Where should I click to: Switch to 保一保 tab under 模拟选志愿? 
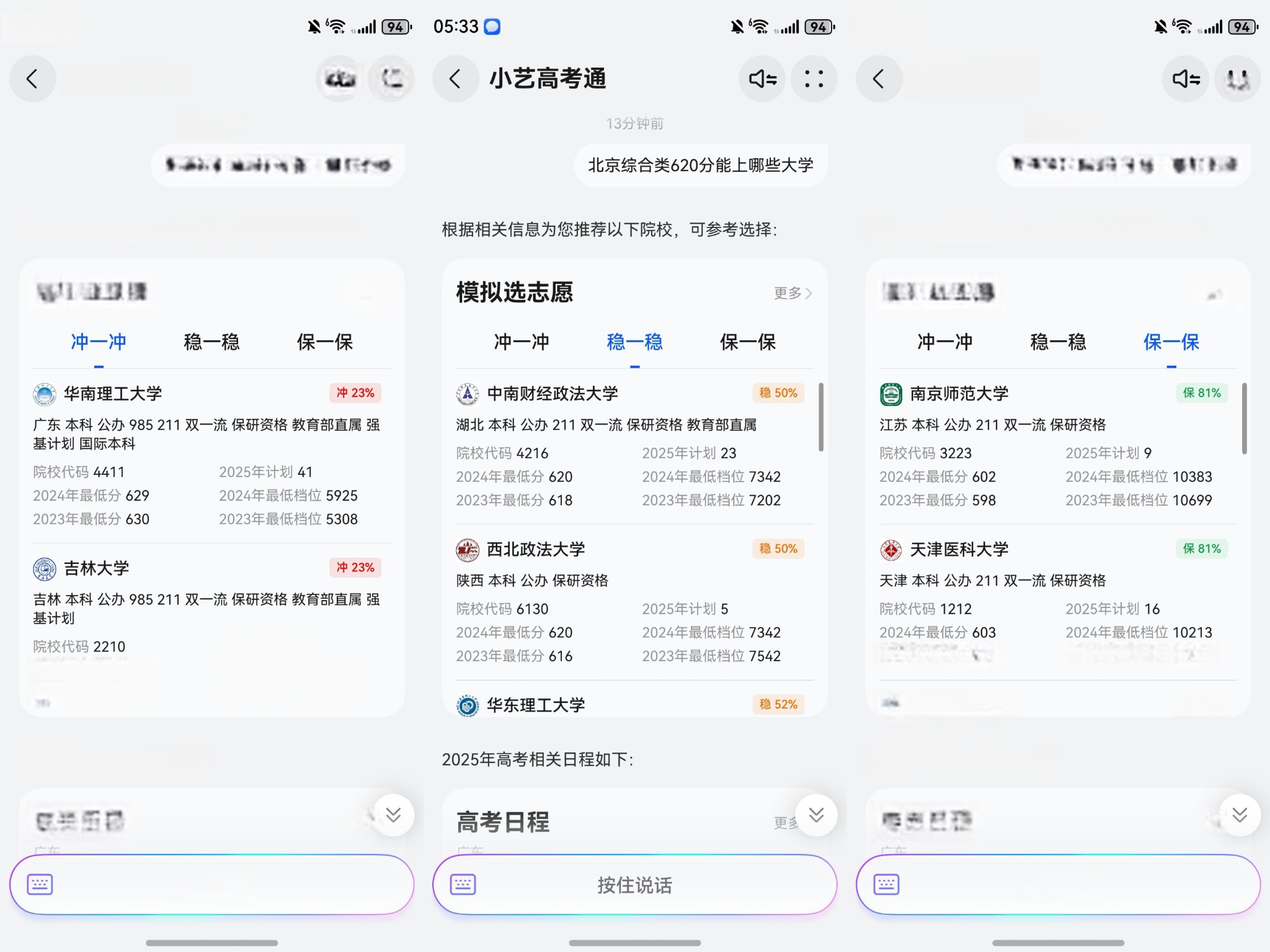click(748, 342)
